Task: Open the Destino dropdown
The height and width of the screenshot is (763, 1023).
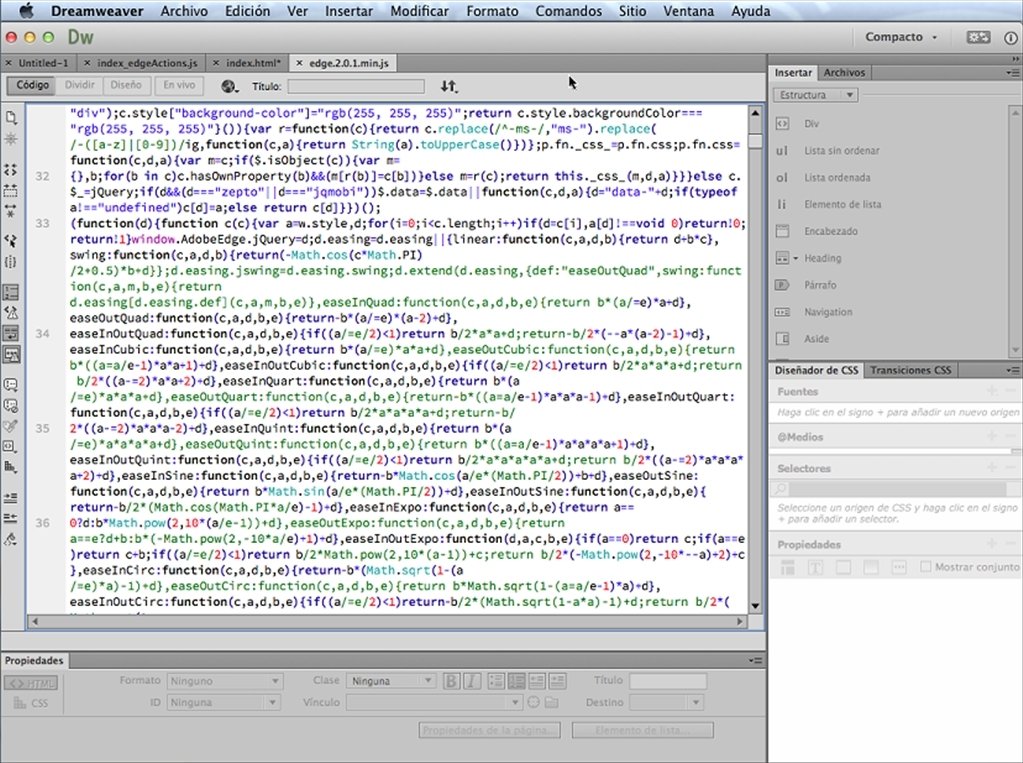Action: click(x=666, y=703)
